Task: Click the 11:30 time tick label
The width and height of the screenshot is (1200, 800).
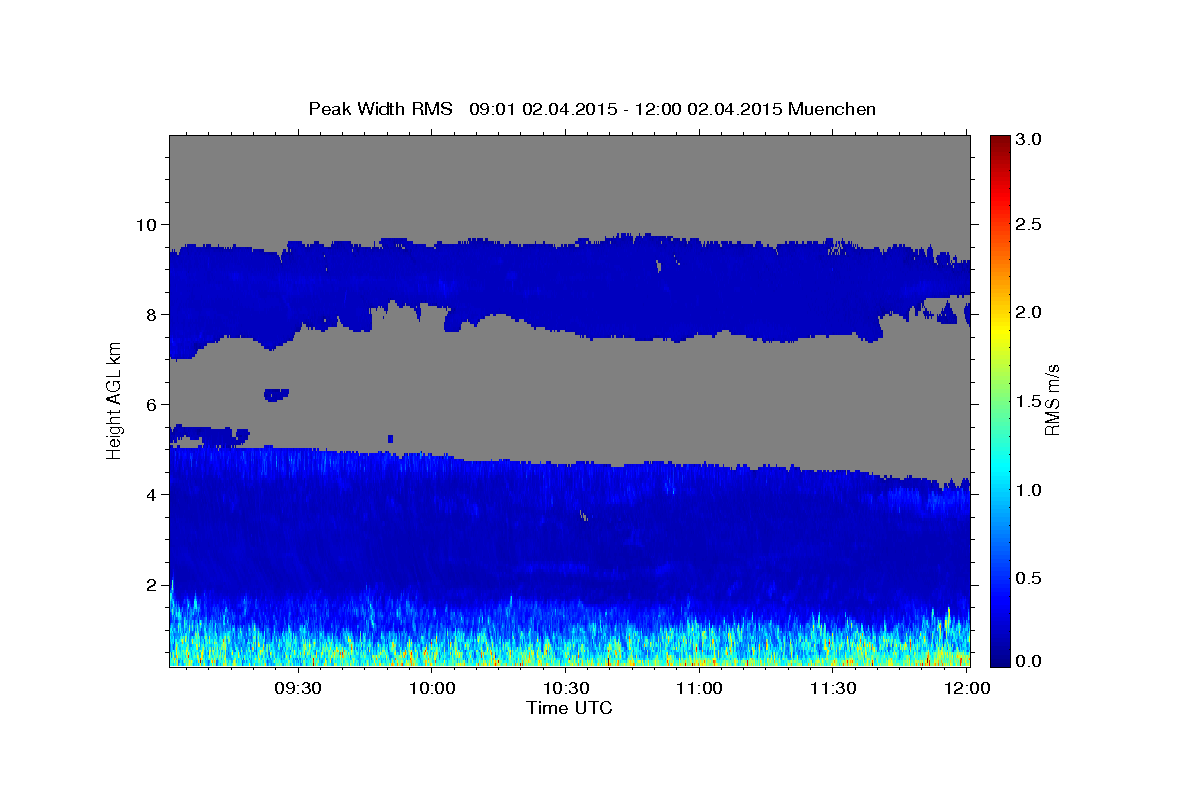Action: point(832,689)
